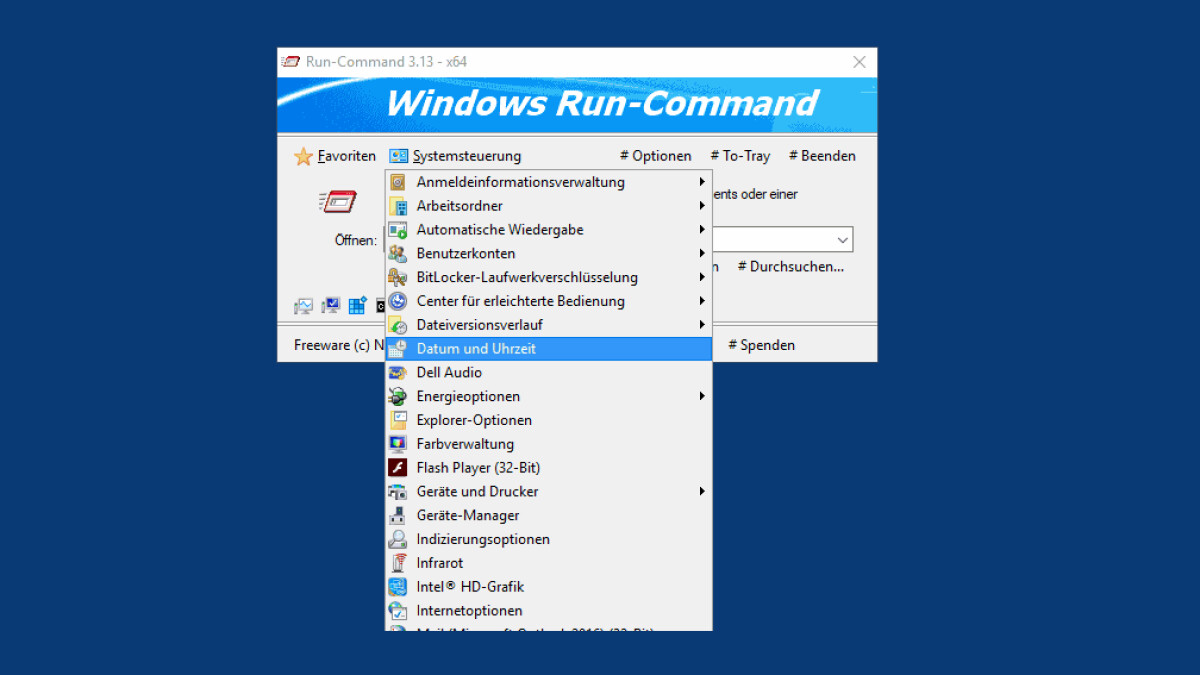Click the Run-Command title bar app icon
Viewport: 1200px width, 675px height.
(x=291, y=62)
